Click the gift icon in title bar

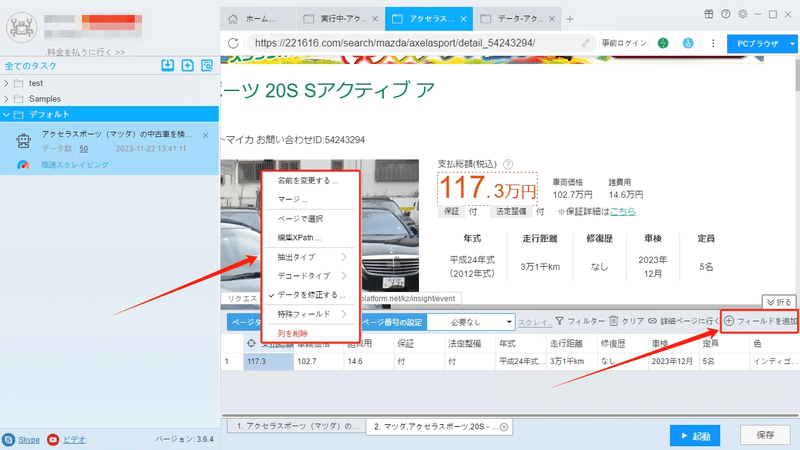pyautogui.click(x=709, y=14)
